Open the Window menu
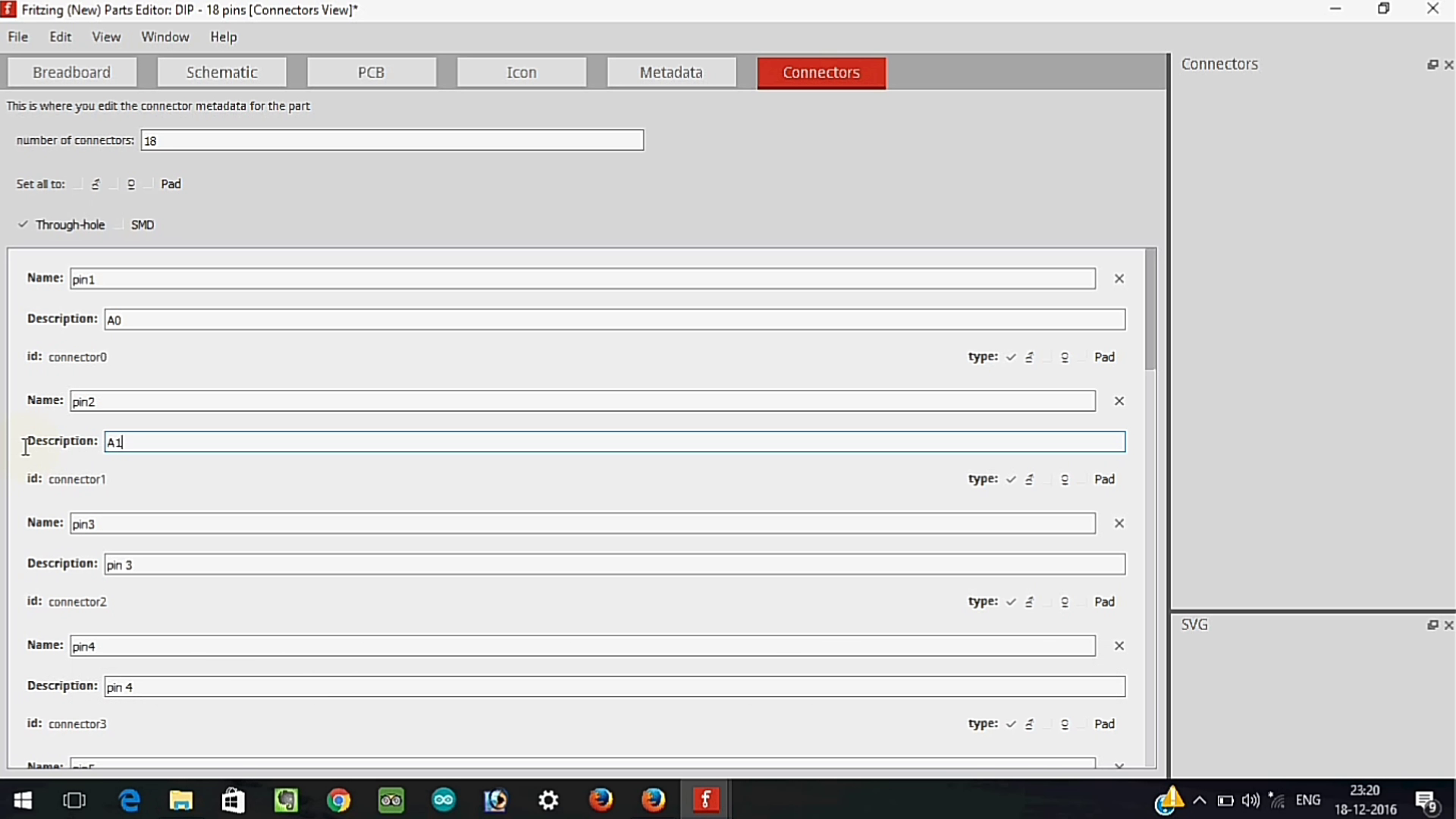Screen dimensions: 1456x819 (165, 37)
